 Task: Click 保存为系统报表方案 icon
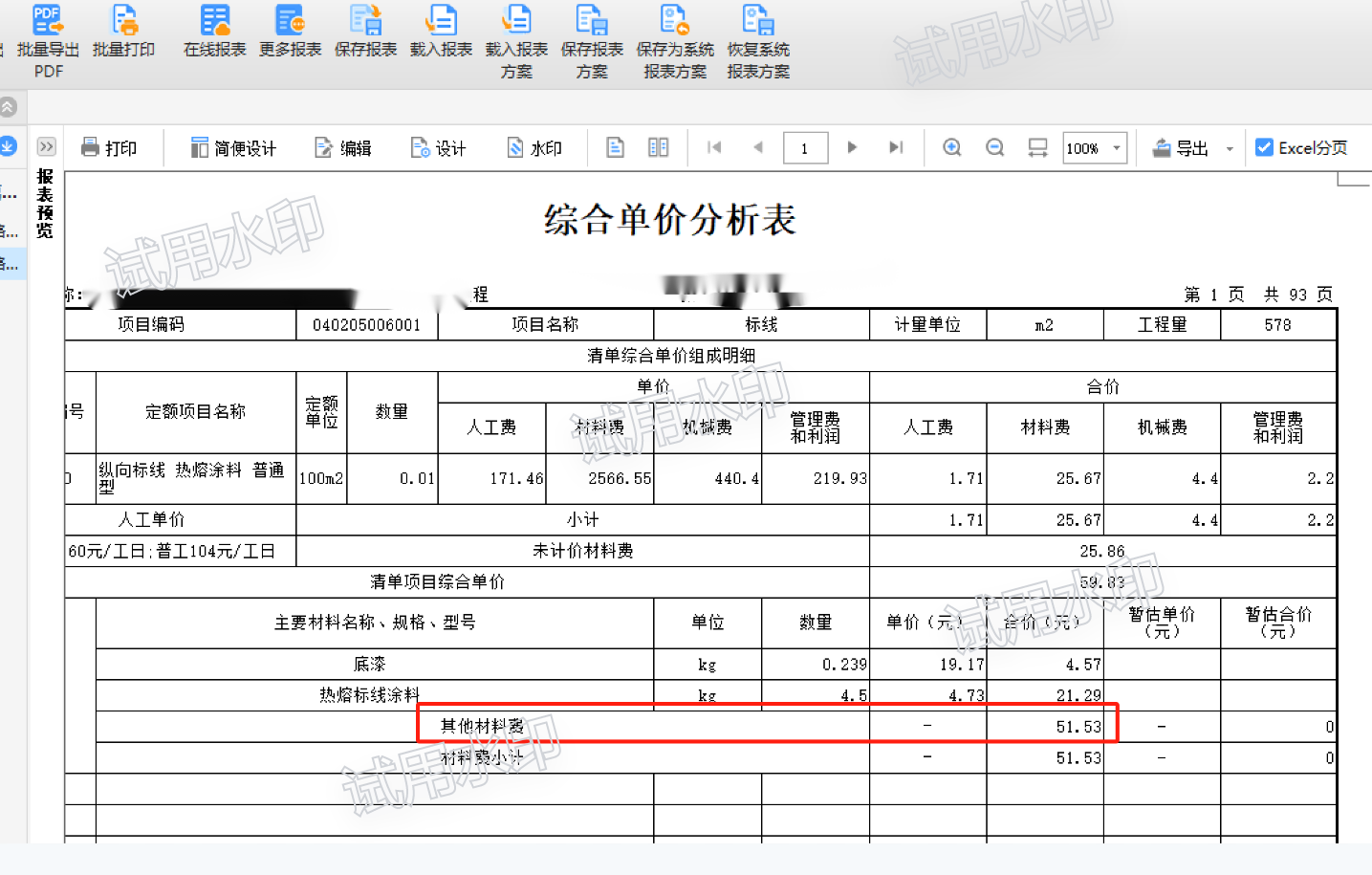(x=675, y=20)
